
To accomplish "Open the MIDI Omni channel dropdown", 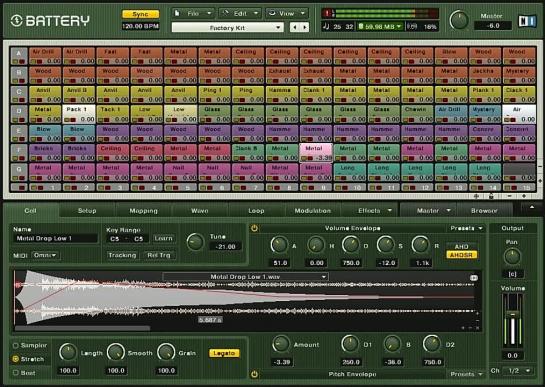I will [46, 255].
